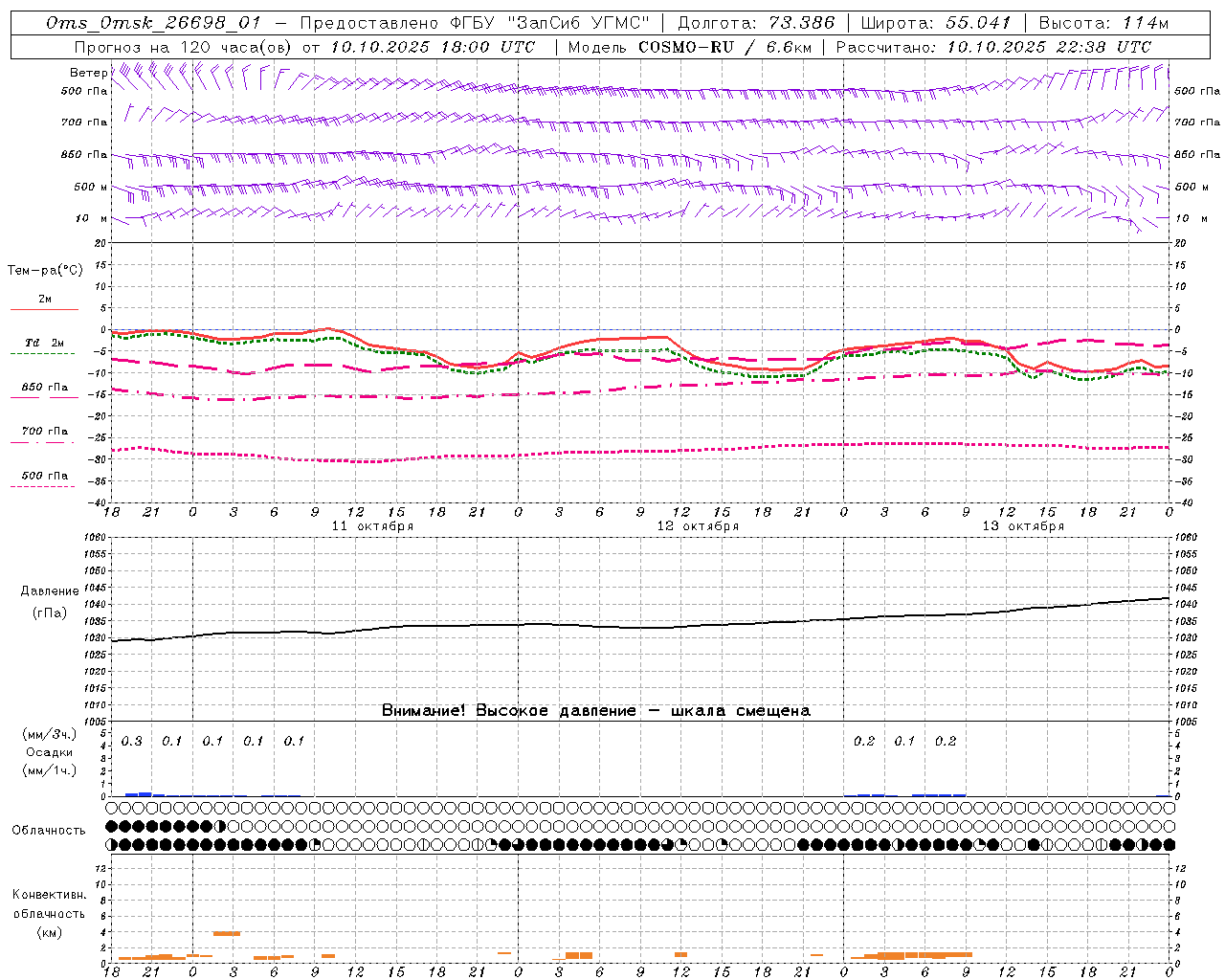Click the (км) convective cloud unit label
The height and width of the screenshot is (980, 1225).
[x=49, y=932]
